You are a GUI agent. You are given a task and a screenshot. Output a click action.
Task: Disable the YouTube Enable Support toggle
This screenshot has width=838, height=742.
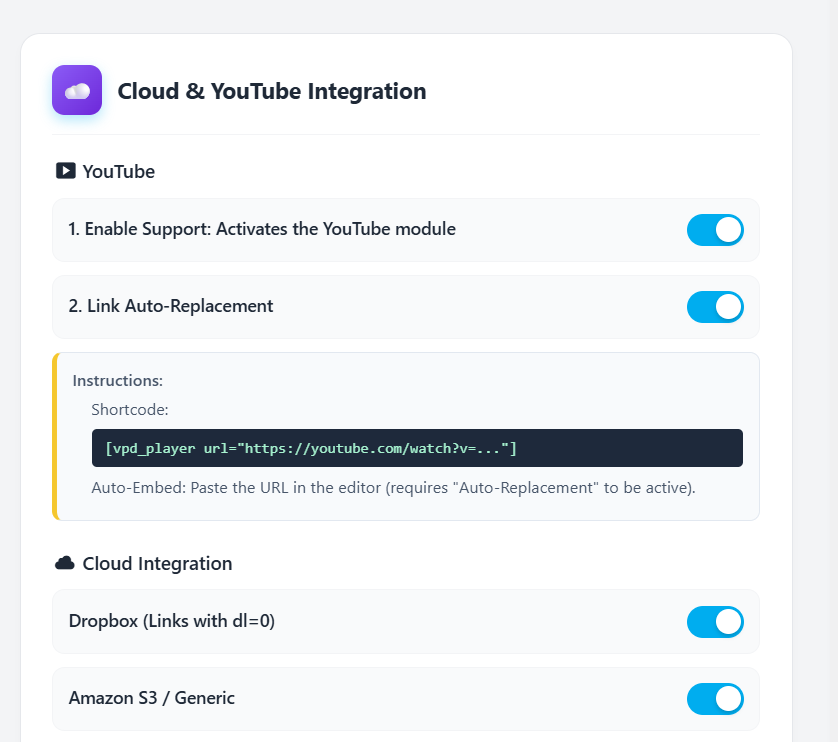point(715,230)
